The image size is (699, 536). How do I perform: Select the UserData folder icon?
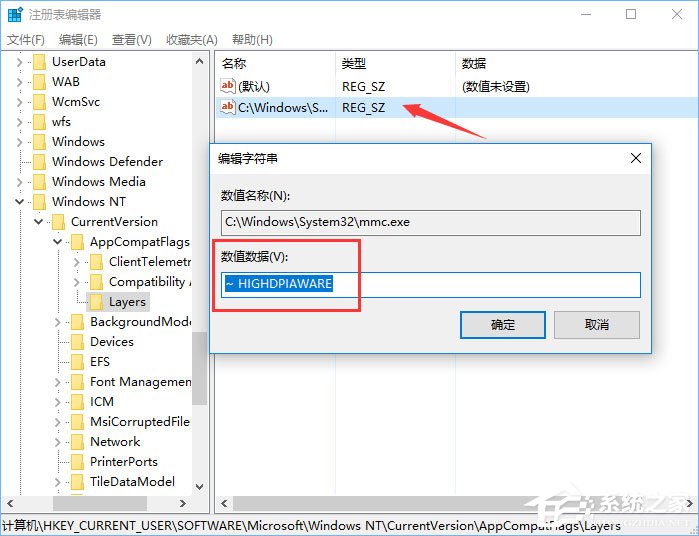coord(39,62)
